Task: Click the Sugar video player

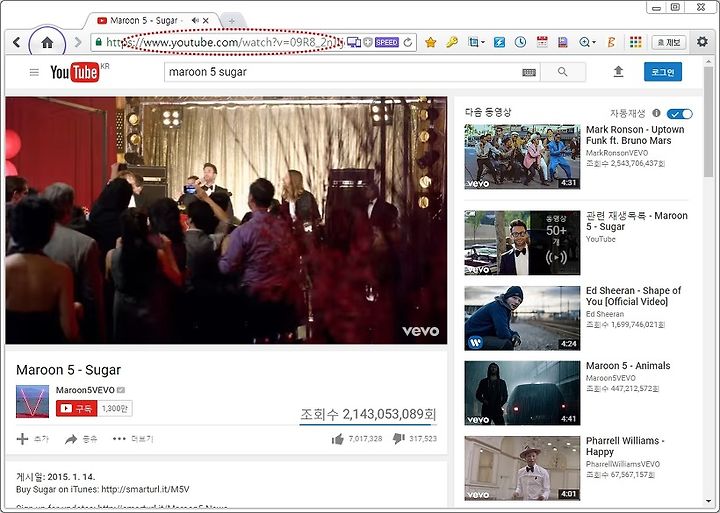Action: click(226, 220)
